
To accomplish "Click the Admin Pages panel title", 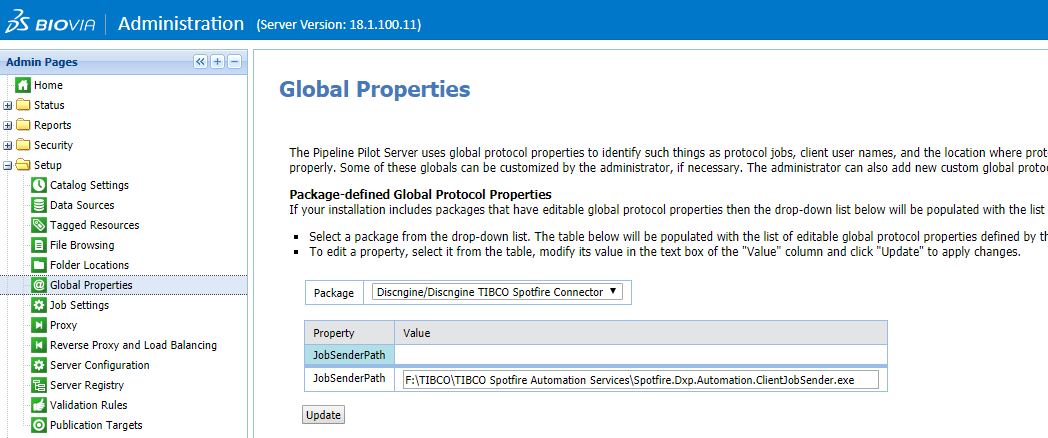I will tap(41, 62).
